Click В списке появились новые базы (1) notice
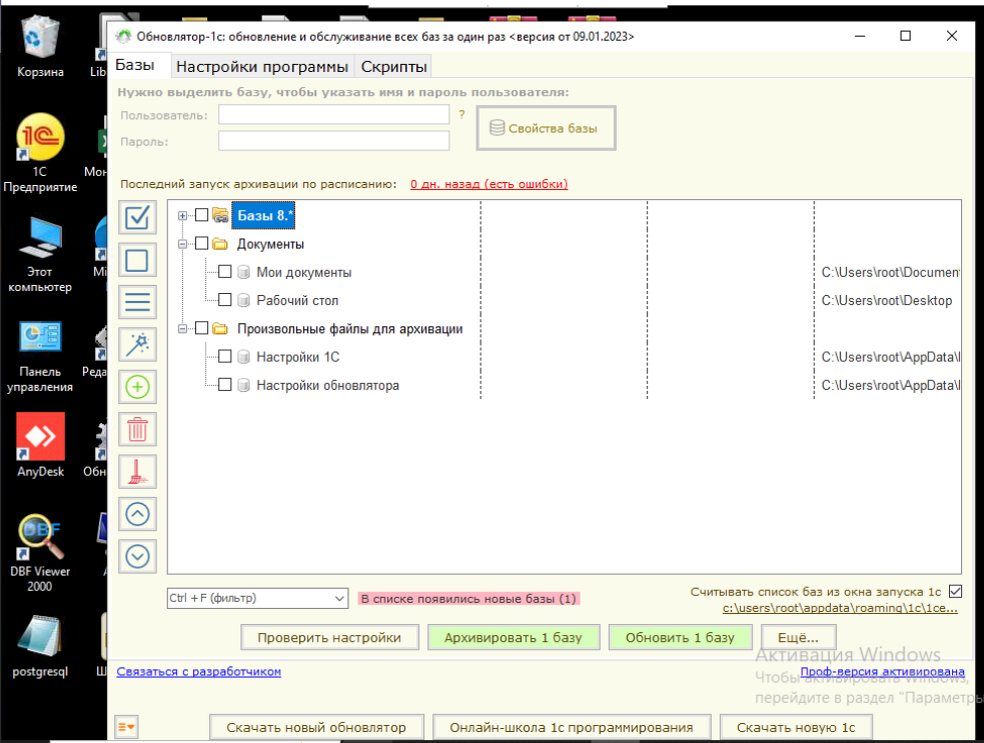984x743 pixels. coord(468,599)
